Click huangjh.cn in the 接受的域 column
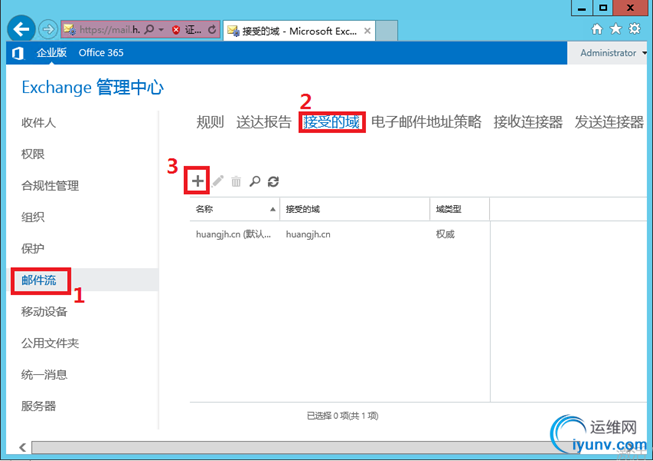653x461 pixels. click(308, 234)
